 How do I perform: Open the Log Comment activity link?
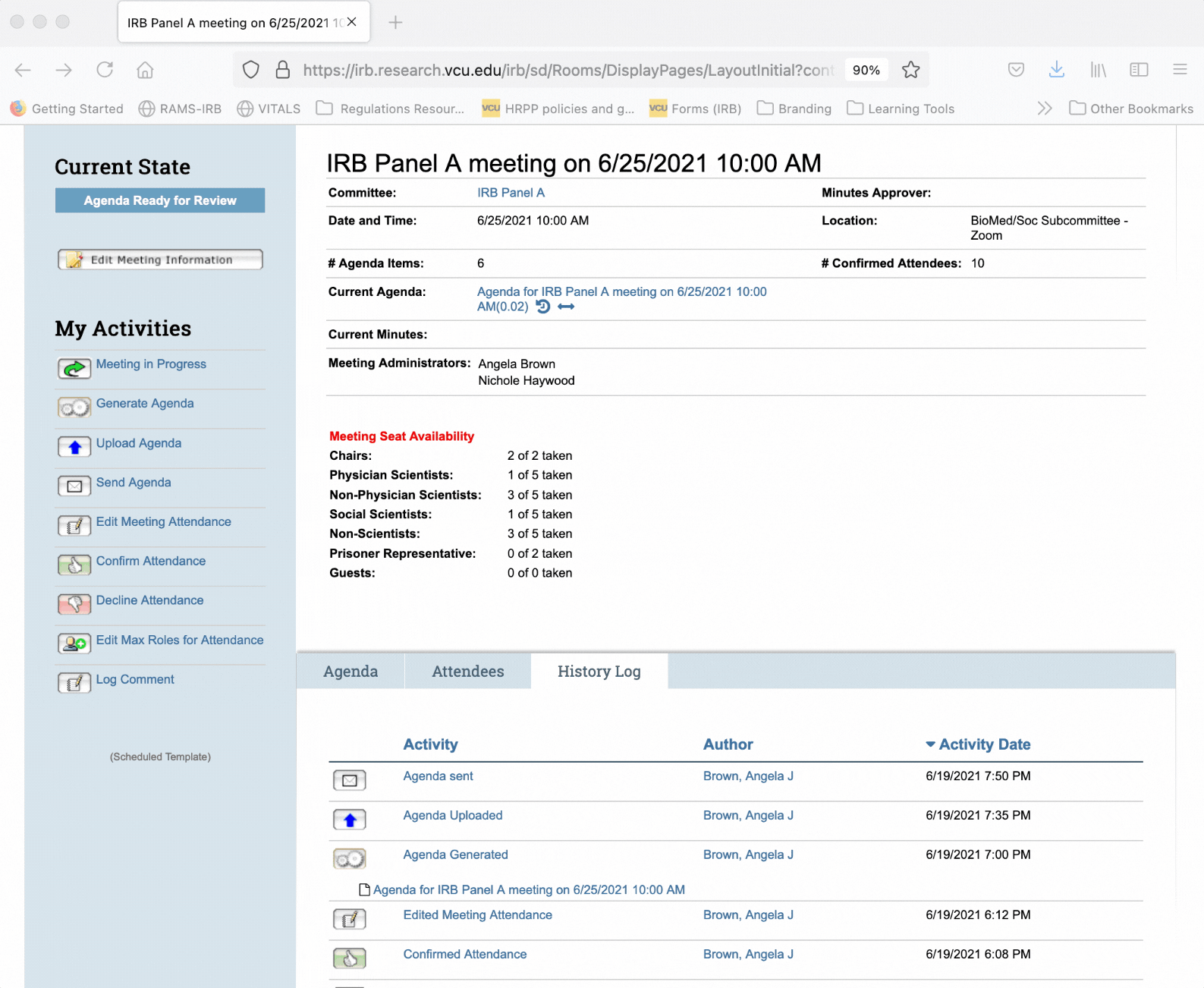coord(135,679)
